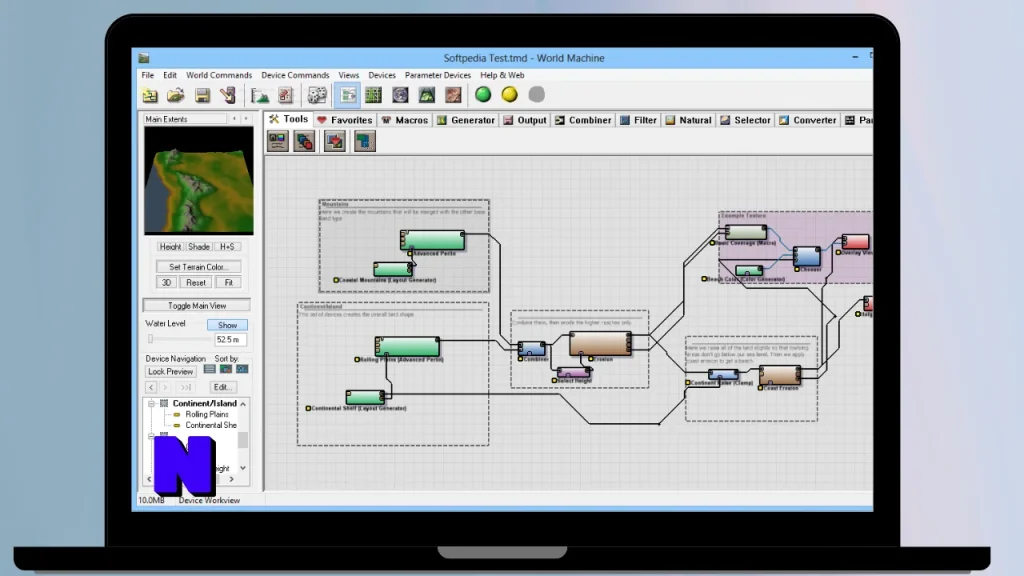This screenshot has width=1024, height=576.
Task: Select the first Tools palette icon
Action: (278, 141)
